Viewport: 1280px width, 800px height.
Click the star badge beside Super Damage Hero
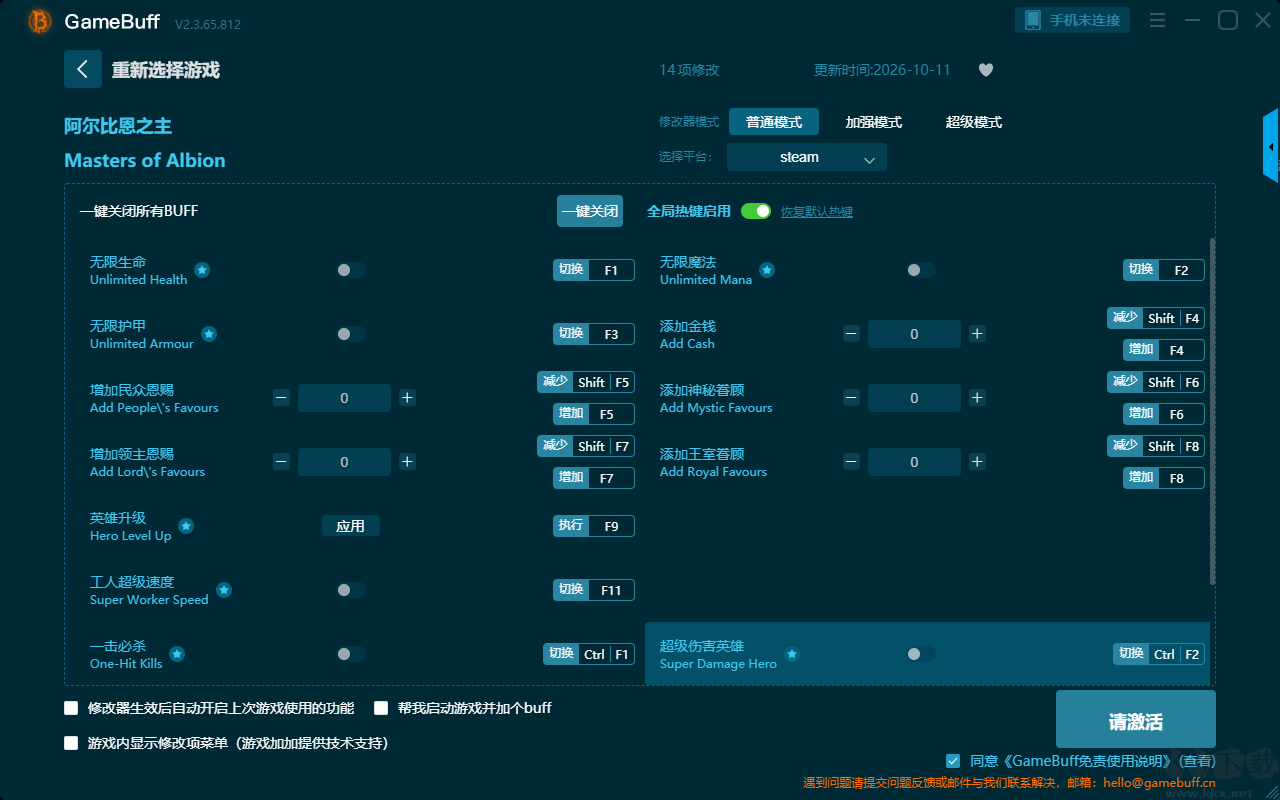pyautogui.click(x=792, y=654)
